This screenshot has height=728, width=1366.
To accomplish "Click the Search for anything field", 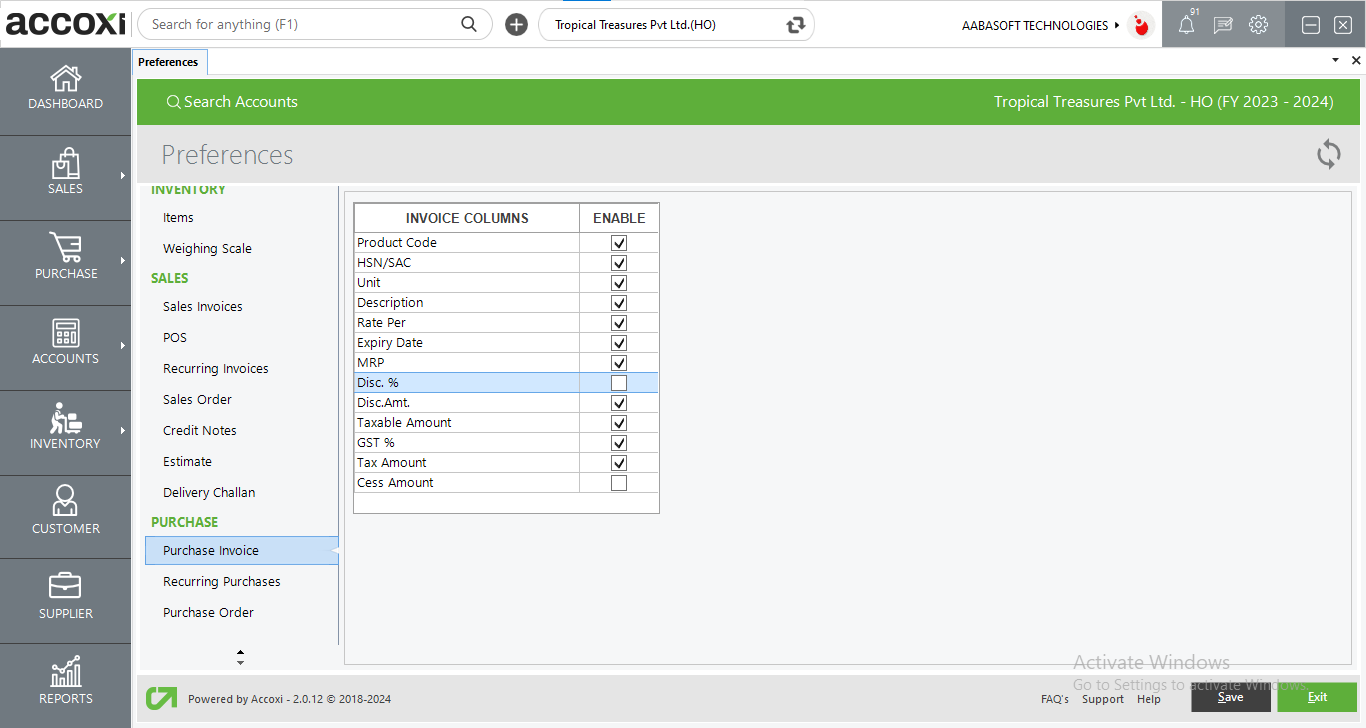I will click(x=300, y=25).
